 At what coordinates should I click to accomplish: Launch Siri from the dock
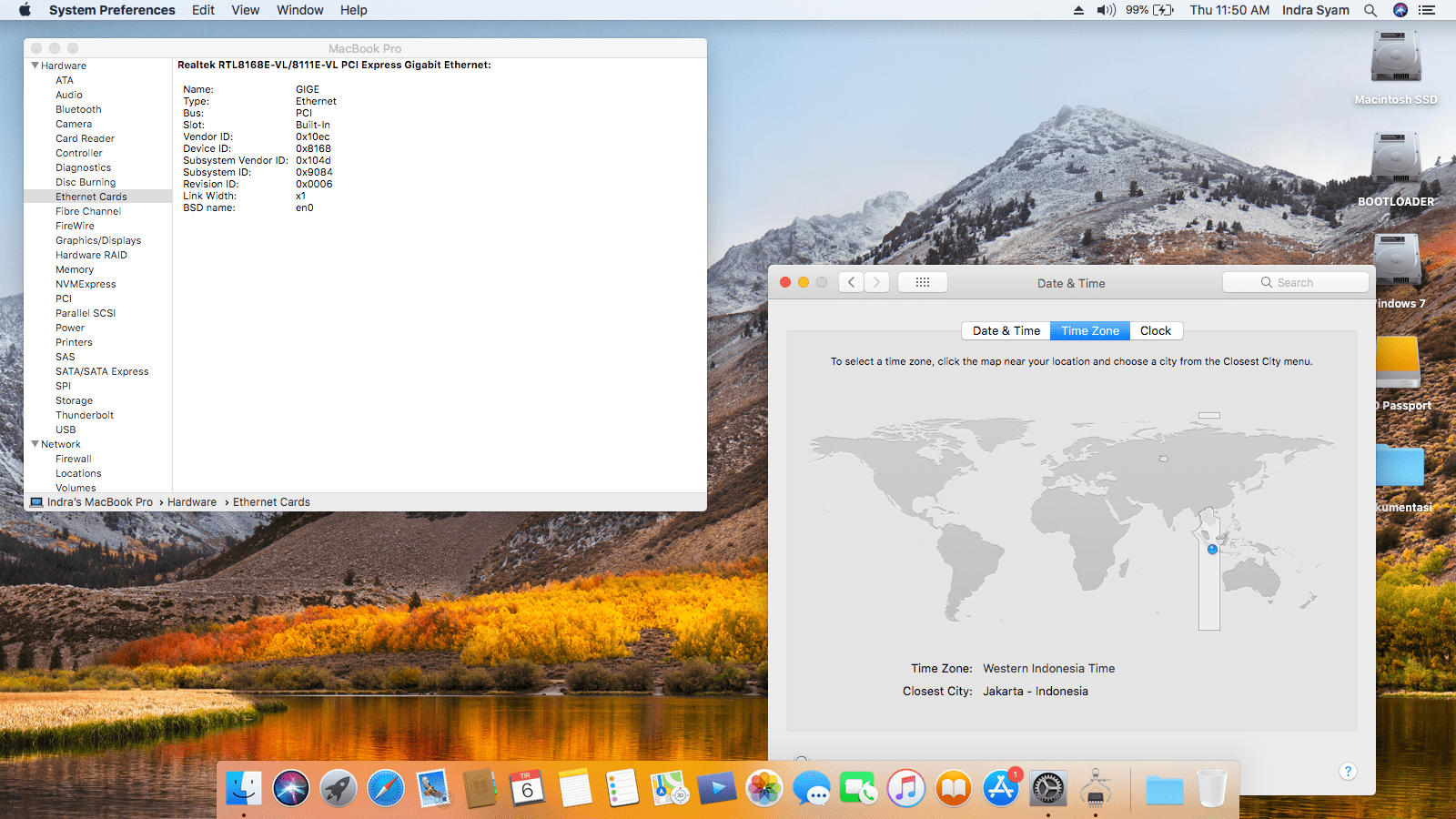coord(291,788)
